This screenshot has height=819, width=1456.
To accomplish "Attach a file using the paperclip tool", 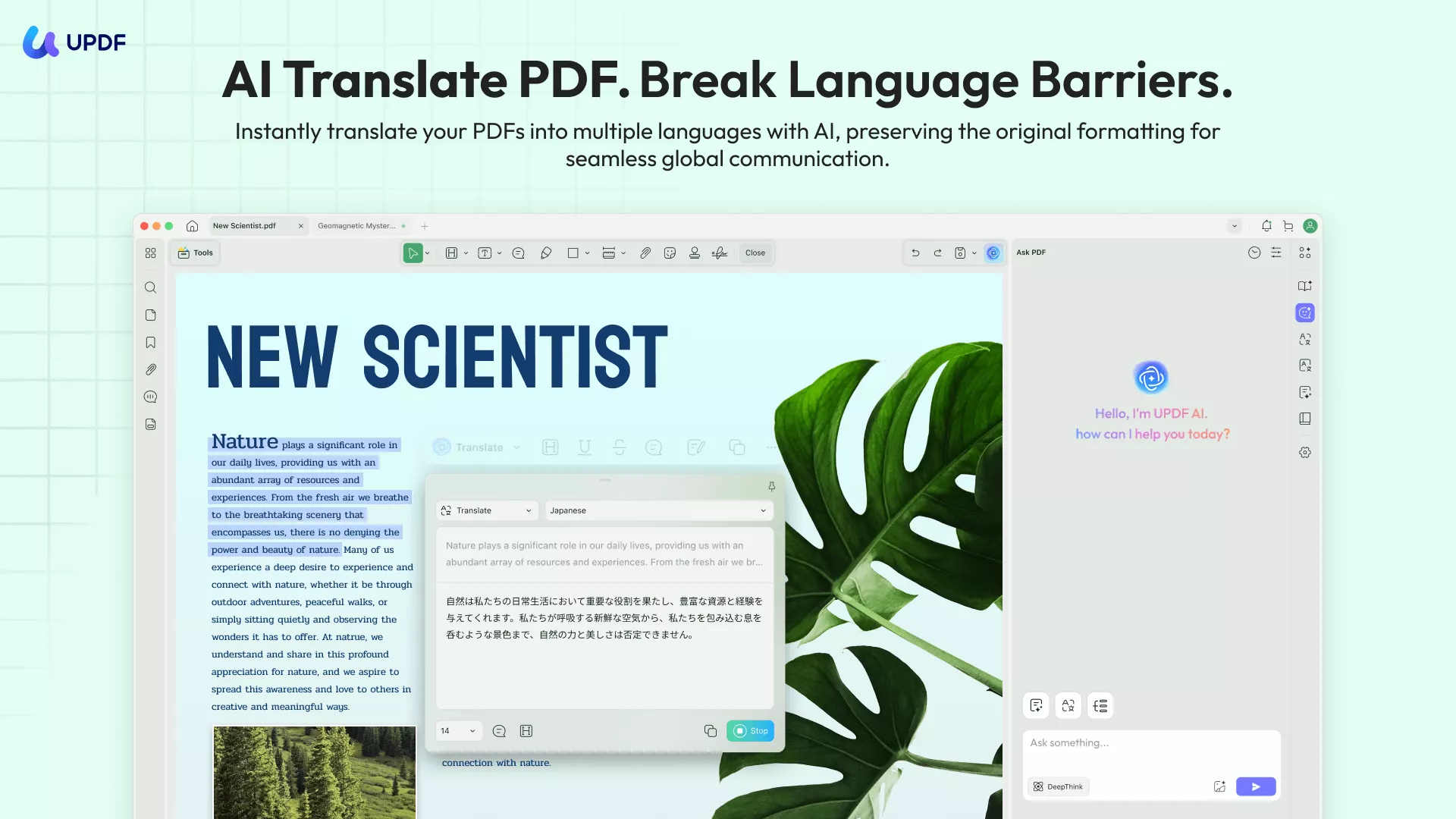I will [x=645, y=253].
